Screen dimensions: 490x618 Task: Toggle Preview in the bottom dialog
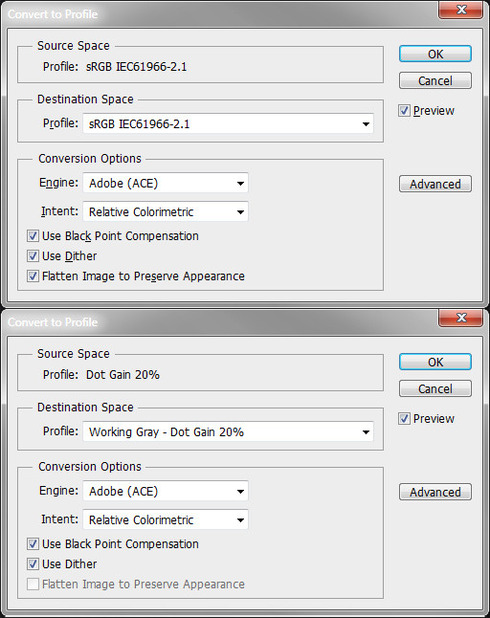point(404,419)
